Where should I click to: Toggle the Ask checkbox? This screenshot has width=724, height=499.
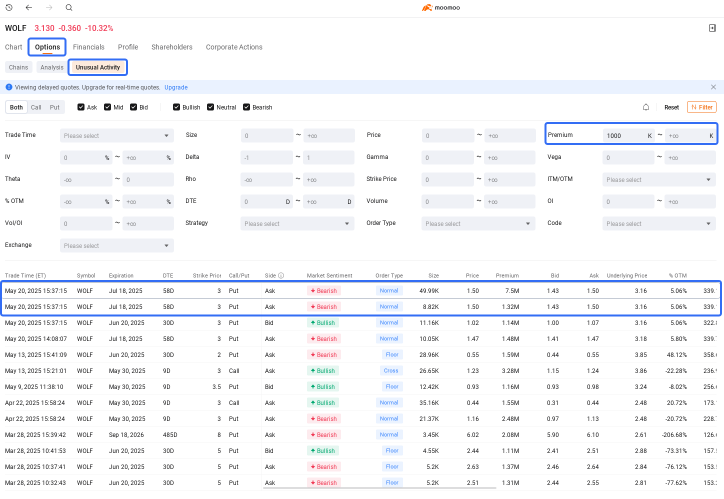point(81,107)
